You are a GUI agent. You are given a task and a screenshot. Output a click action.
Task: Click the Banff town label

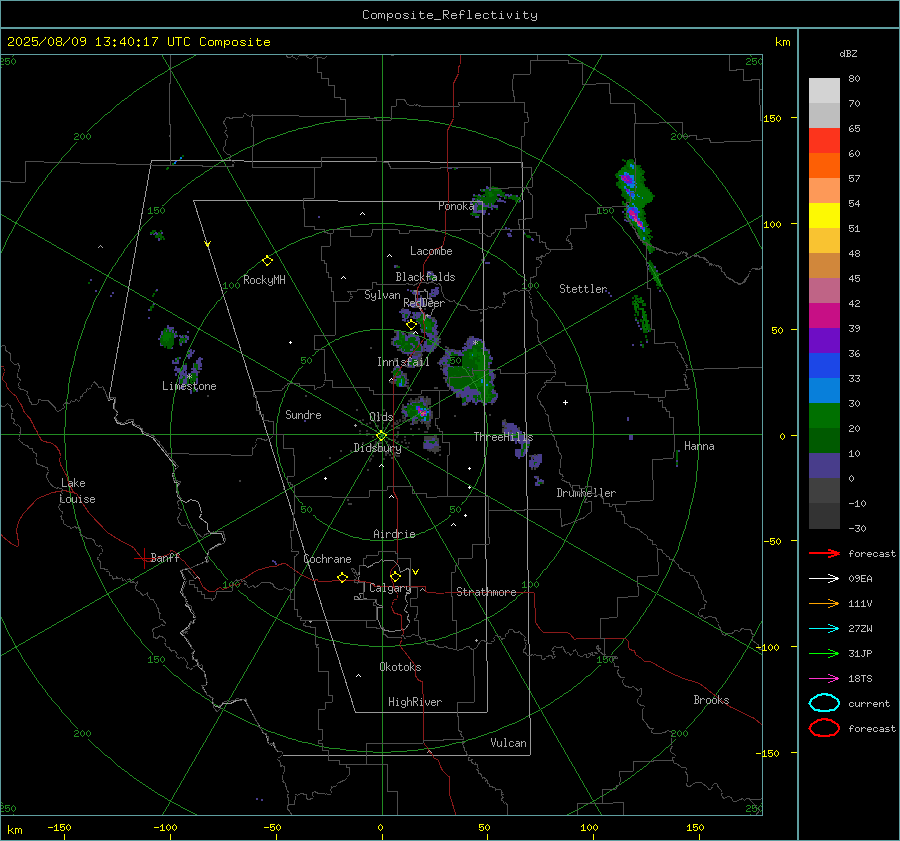[x=165, y=557]
